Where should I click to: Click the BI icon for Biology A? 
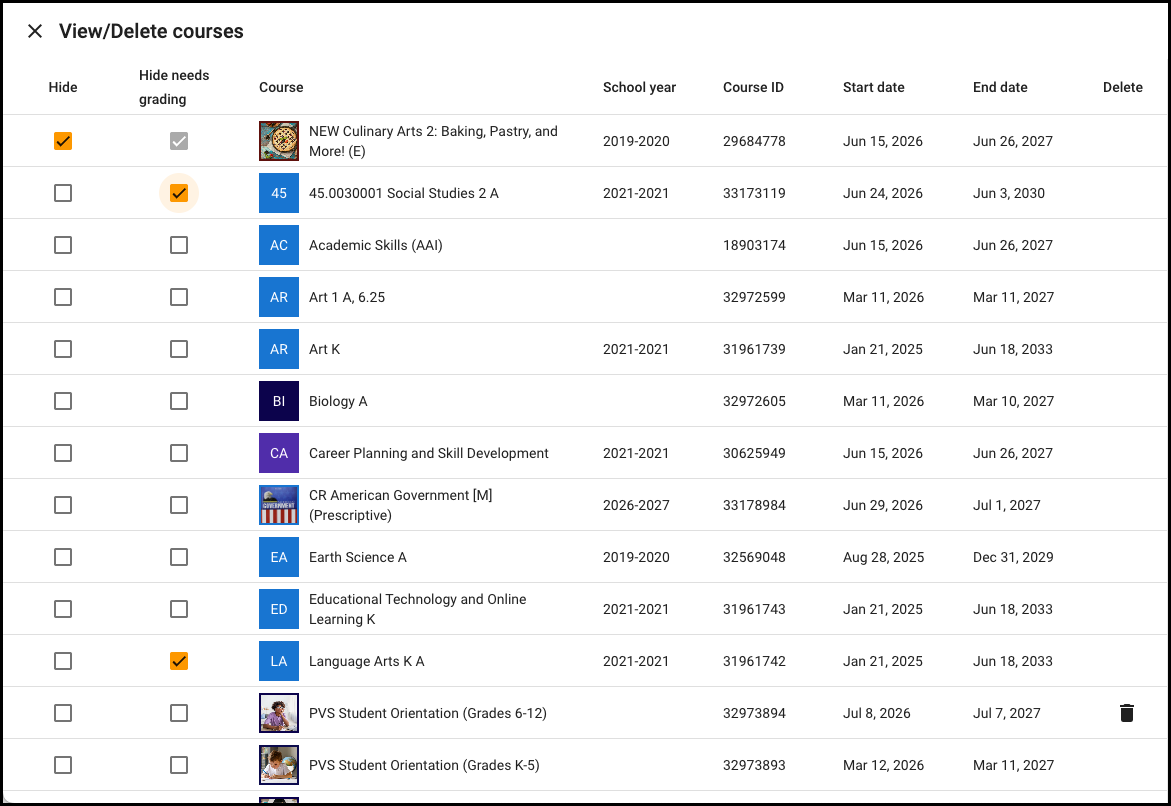pyautogui.click(x=279, y=401)
